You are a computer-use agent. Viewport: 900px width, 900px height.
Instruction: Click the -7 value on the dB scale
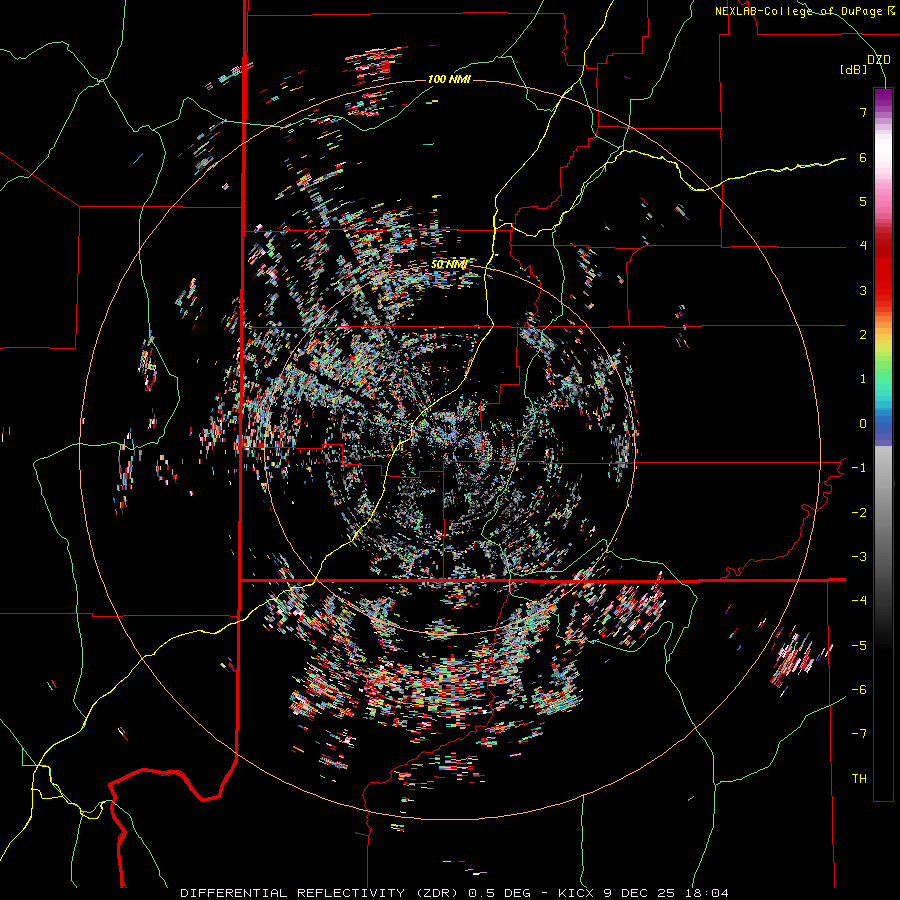[859, 734]
